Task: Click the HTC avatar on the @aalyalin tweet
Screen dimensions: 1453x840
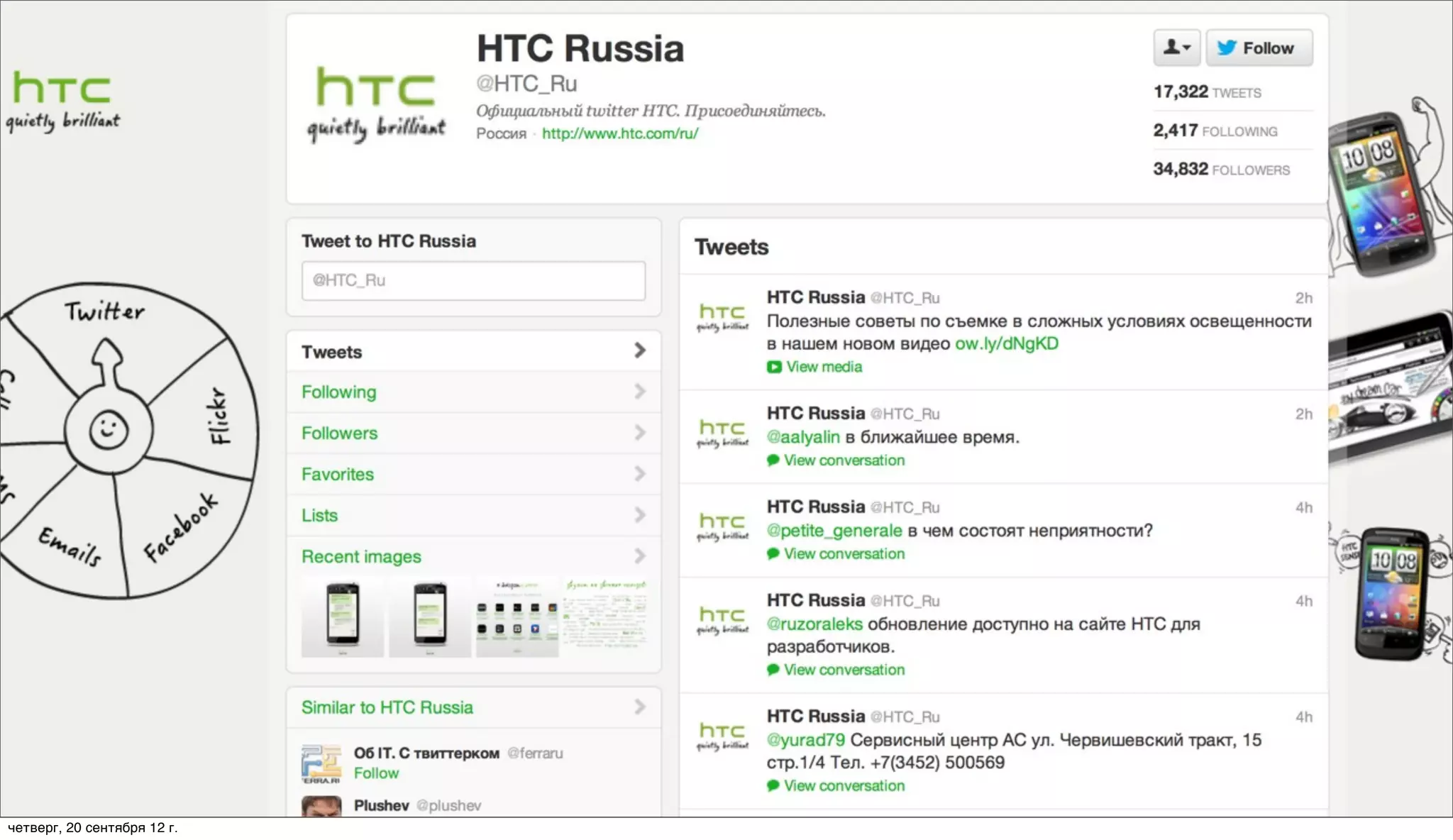Action: [722, 433]
